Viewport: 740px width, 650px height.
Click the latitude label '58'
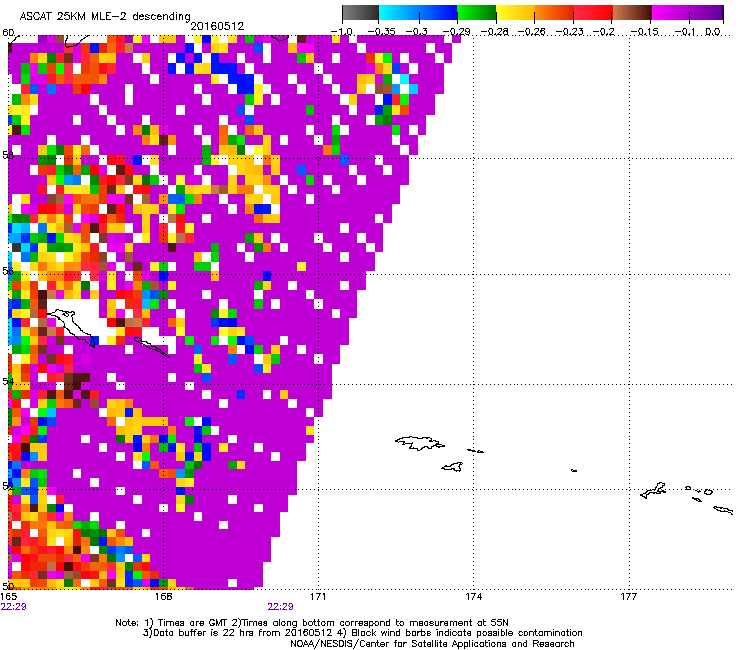[8, 155]
